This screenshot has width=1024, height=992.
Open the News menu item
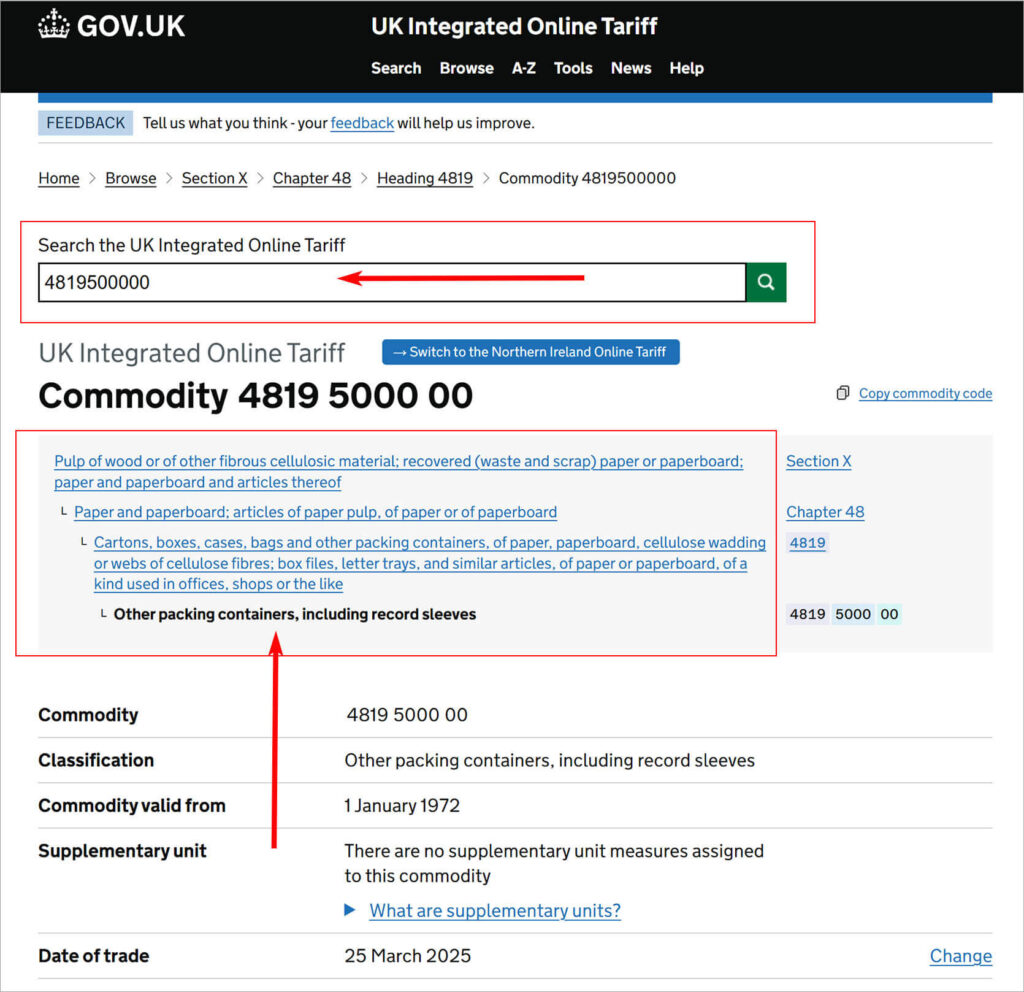631,68
